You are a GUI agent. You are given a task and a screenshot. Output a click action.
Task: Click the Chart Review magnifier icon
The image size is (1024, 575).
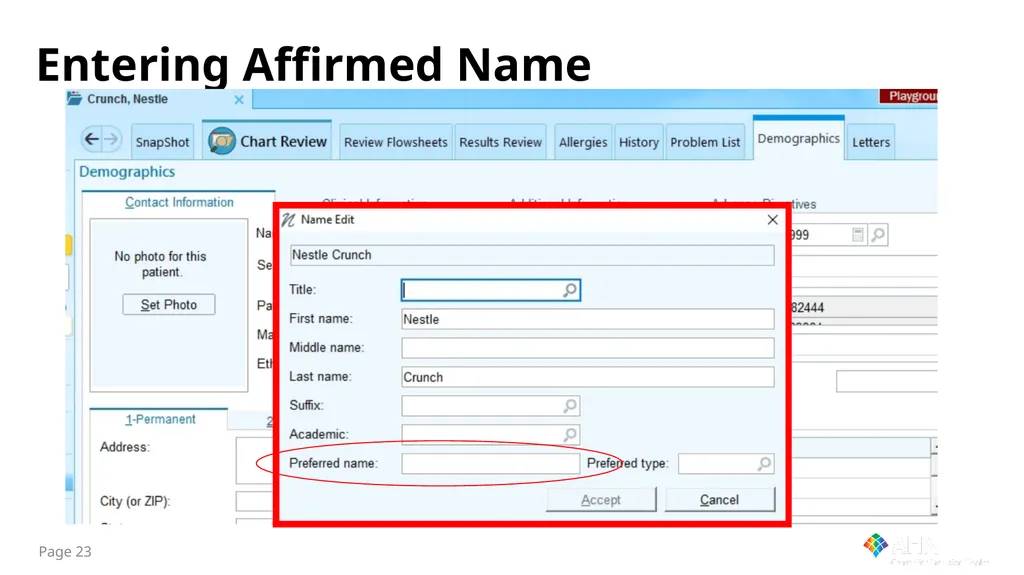coord(221,140)
